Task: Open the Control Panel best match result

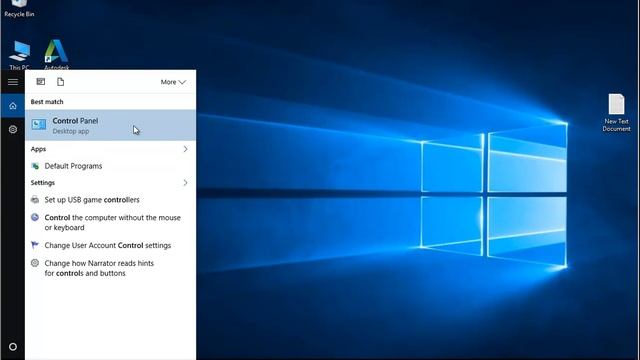Action: (110, 125)
